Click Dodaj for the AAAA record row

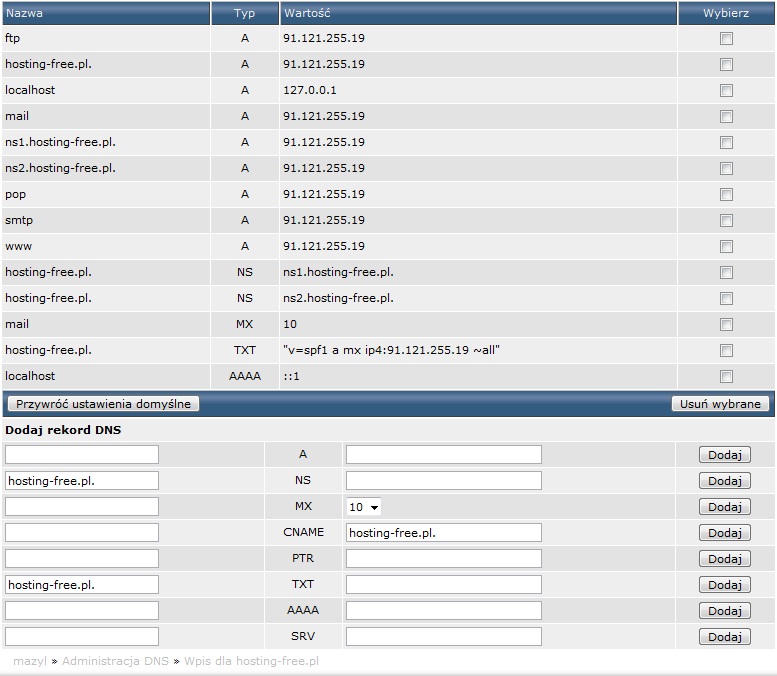[724, 611]
